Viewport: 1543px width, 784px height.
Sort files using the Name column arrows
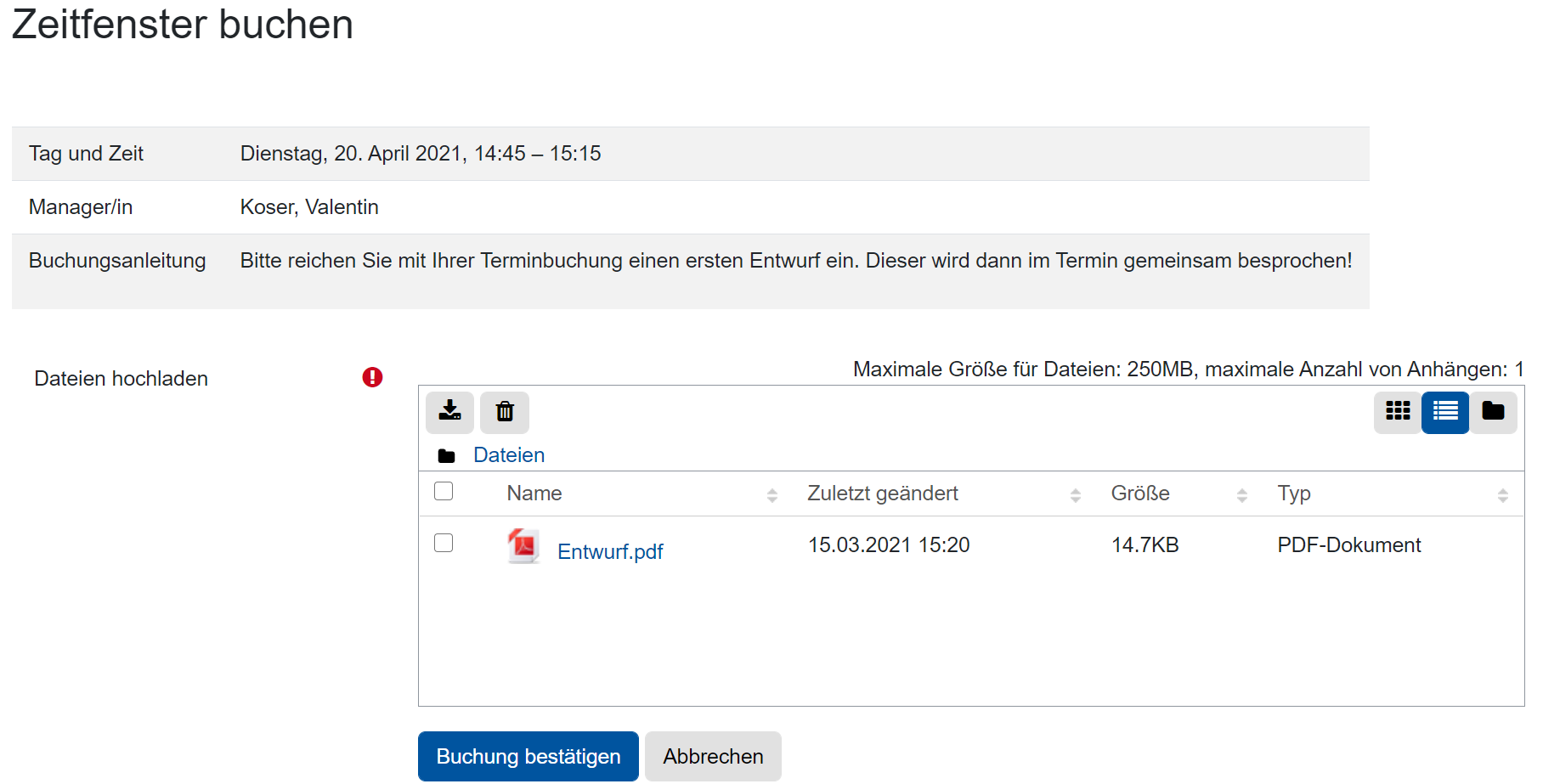[771, 494]
